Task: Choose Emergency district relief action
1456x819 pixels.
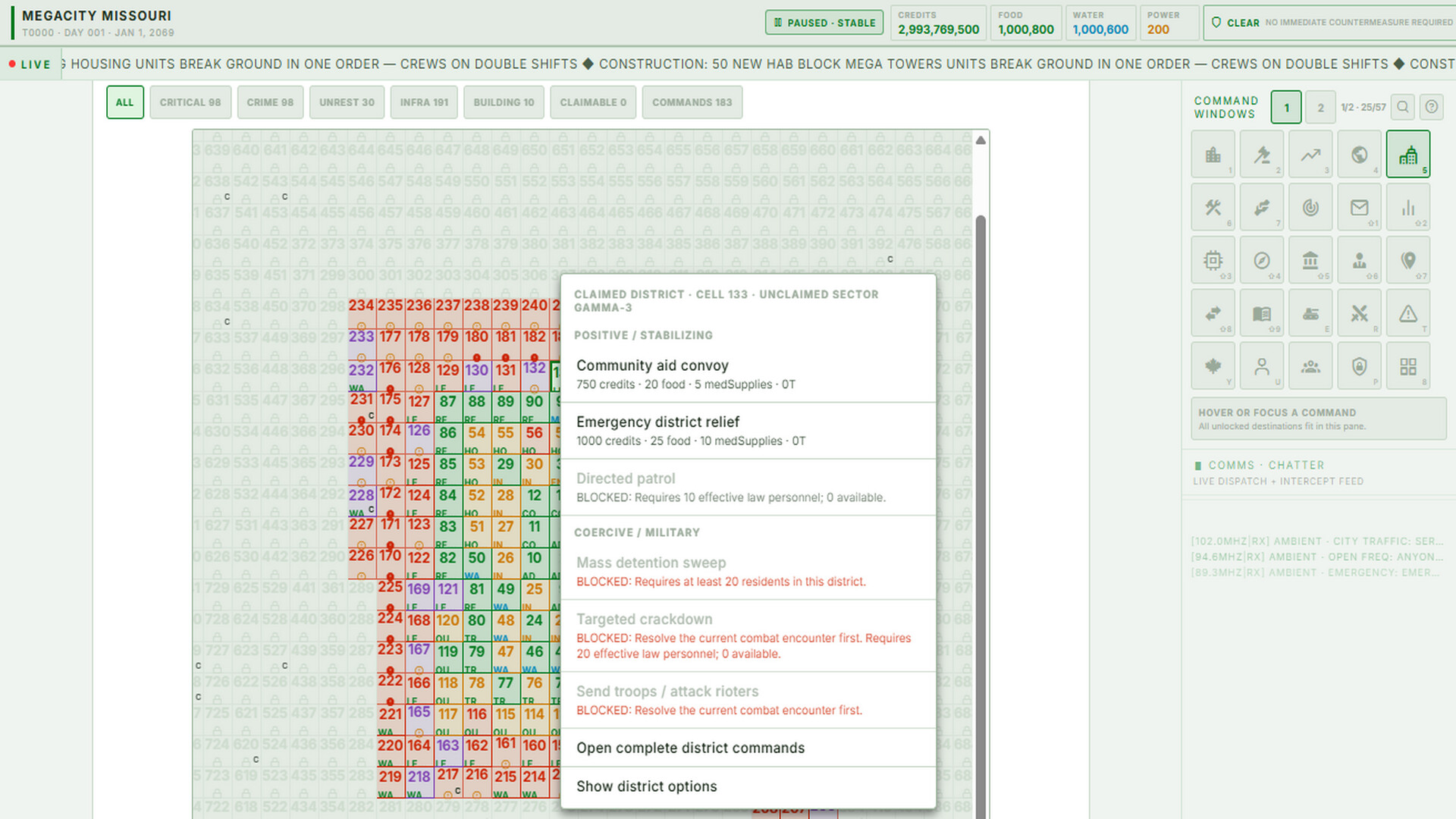Action: (x=748, y=431)
